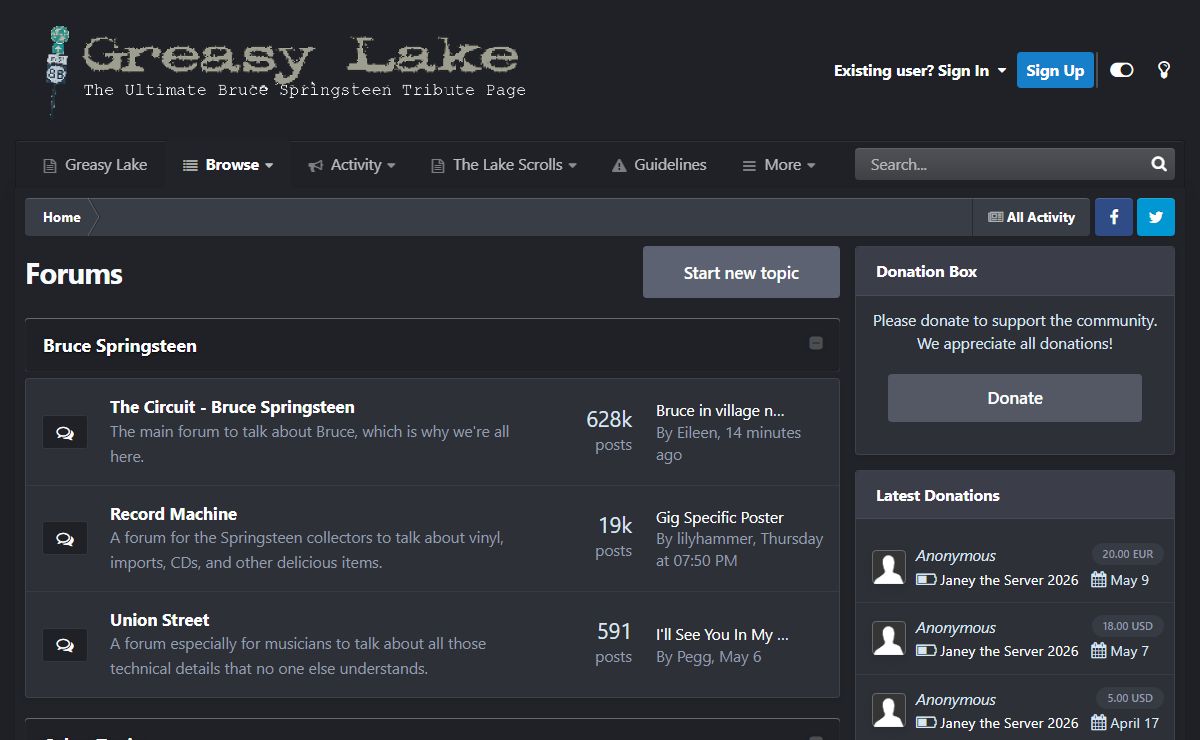Screen dimensions: 1200x740
Task: Click the 5.00 USD amount badge
Action: (x=1130, y=698)
